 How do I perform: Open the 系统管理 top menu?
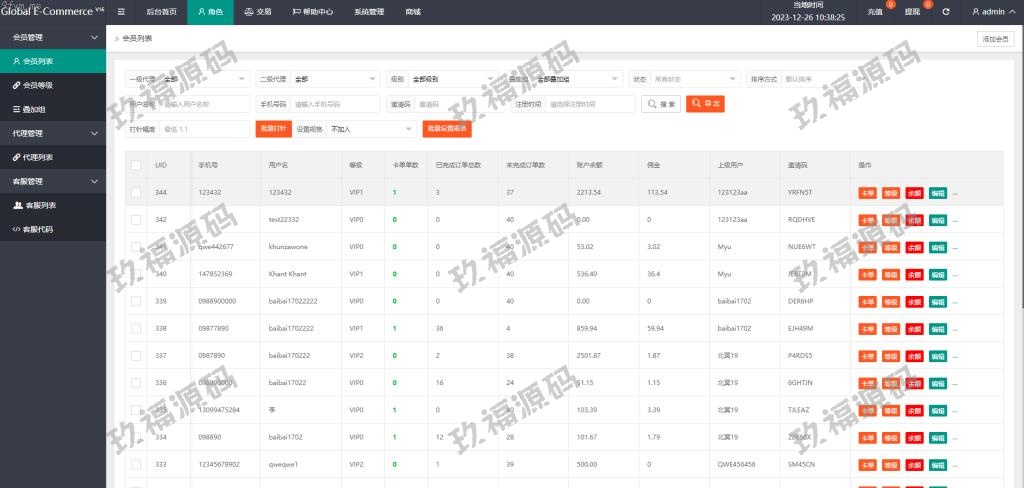click(368, 12)
